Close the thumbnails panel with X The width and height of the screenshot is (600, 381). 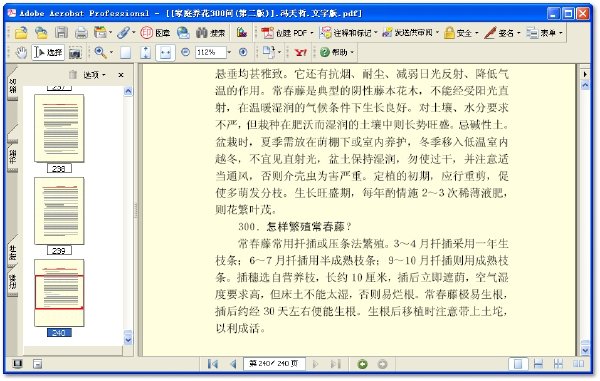point(121,75)
